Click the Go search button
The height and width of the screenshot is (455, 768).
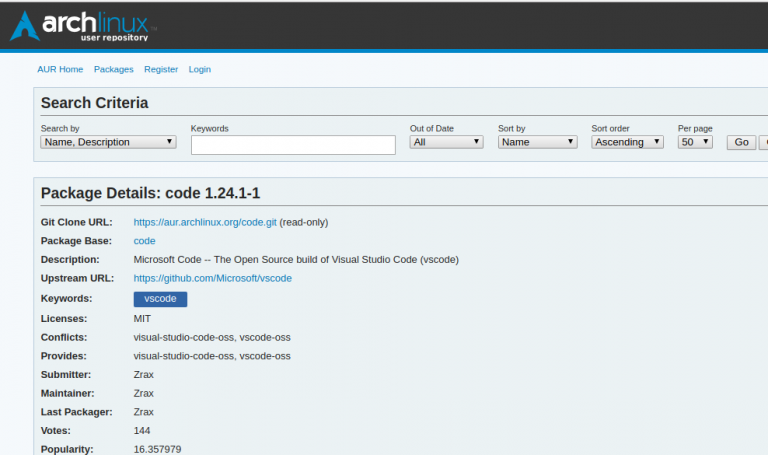pyautogui.click(x=741, y=142)
